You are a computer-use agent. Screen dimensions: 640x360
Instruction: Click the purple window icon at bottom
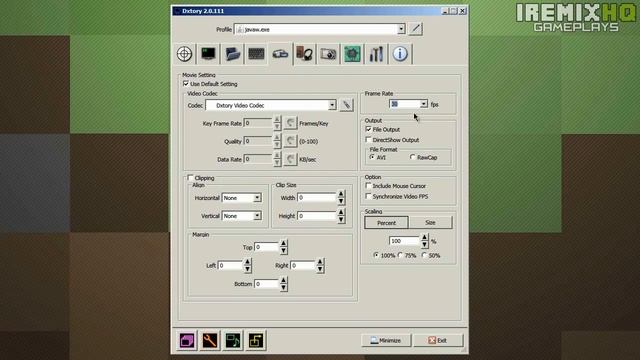point(187,340)
